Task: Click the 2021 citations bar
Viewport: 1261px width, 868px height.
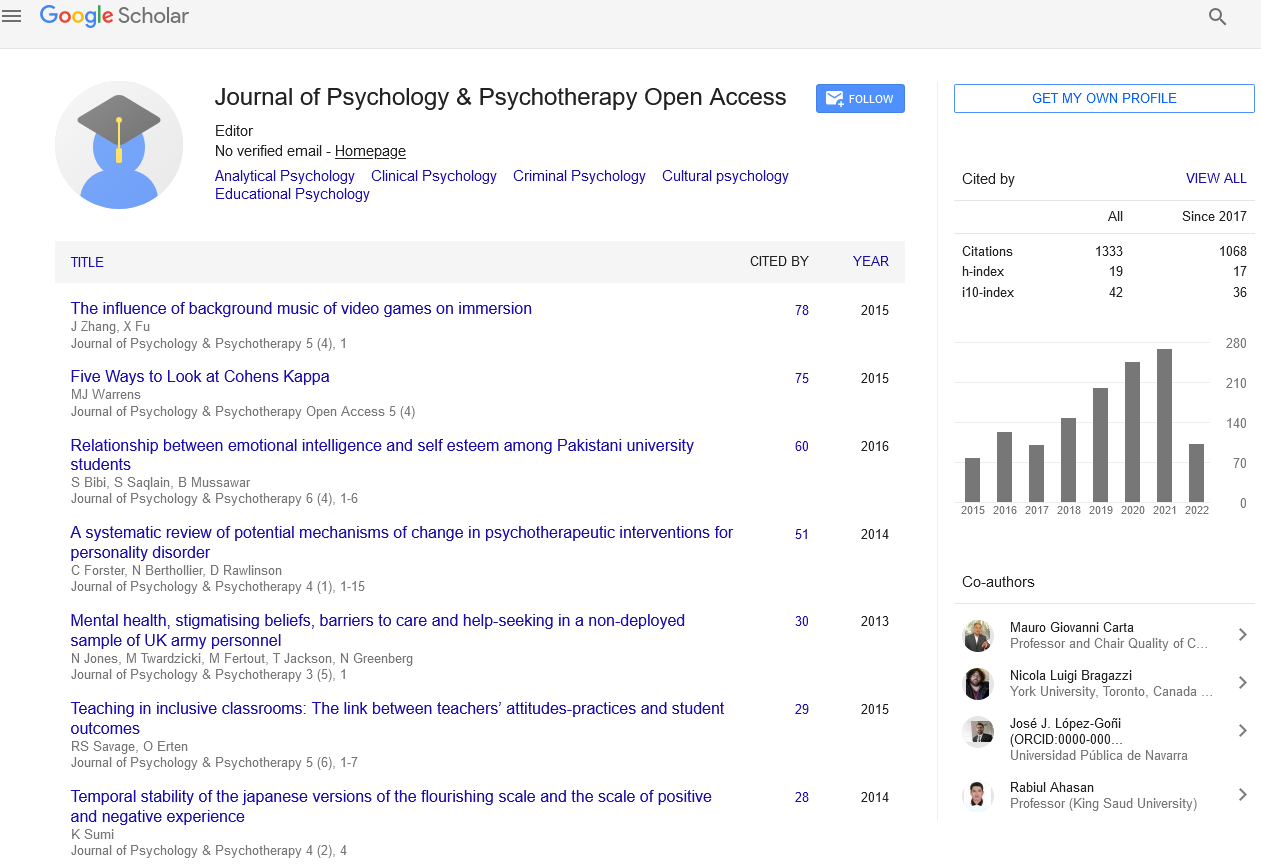Action: coord(1164,425)
